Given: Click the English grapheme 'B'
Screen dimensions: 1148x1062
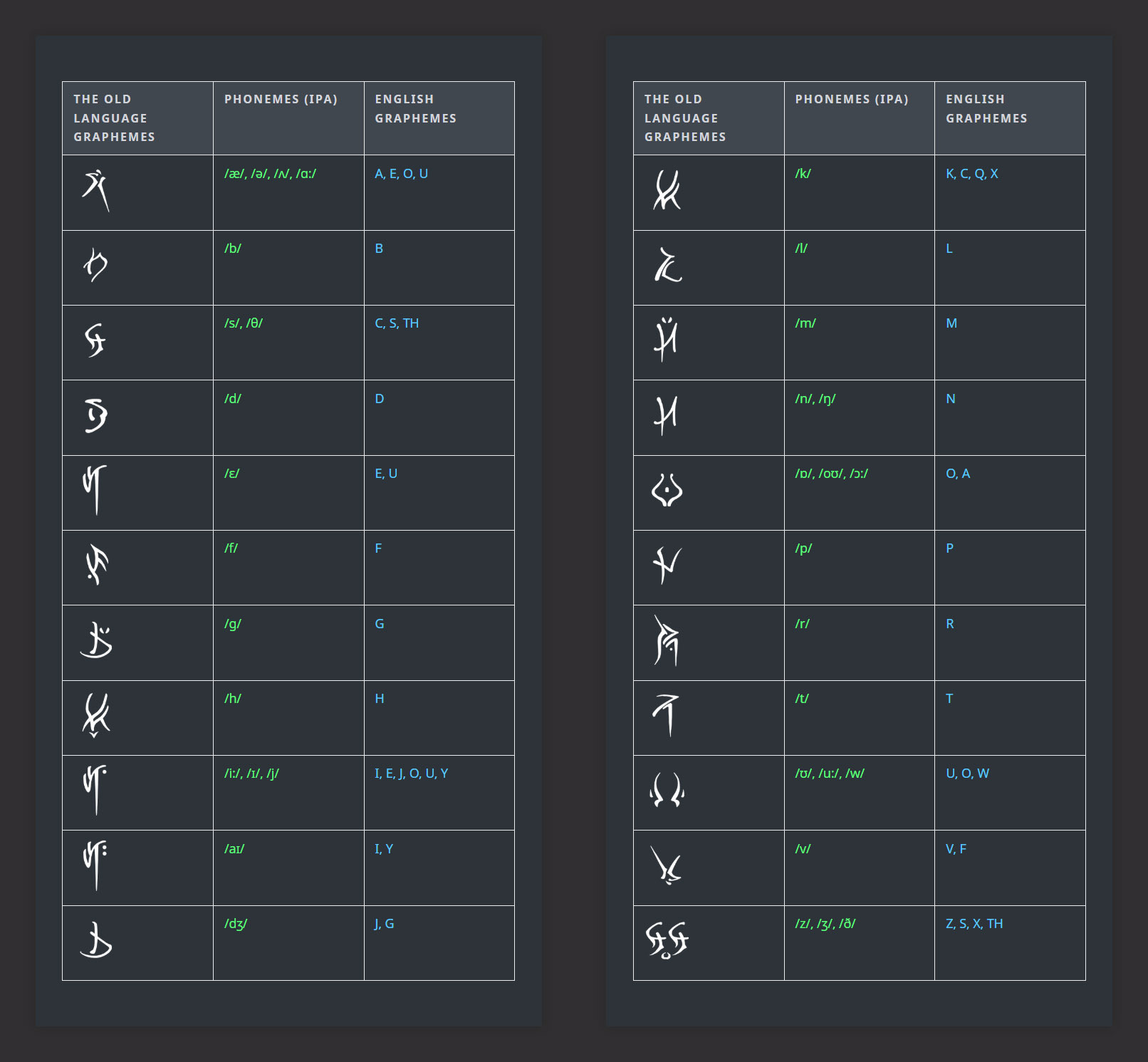Looking at the screenshot, I should click(x=379, y=249).
